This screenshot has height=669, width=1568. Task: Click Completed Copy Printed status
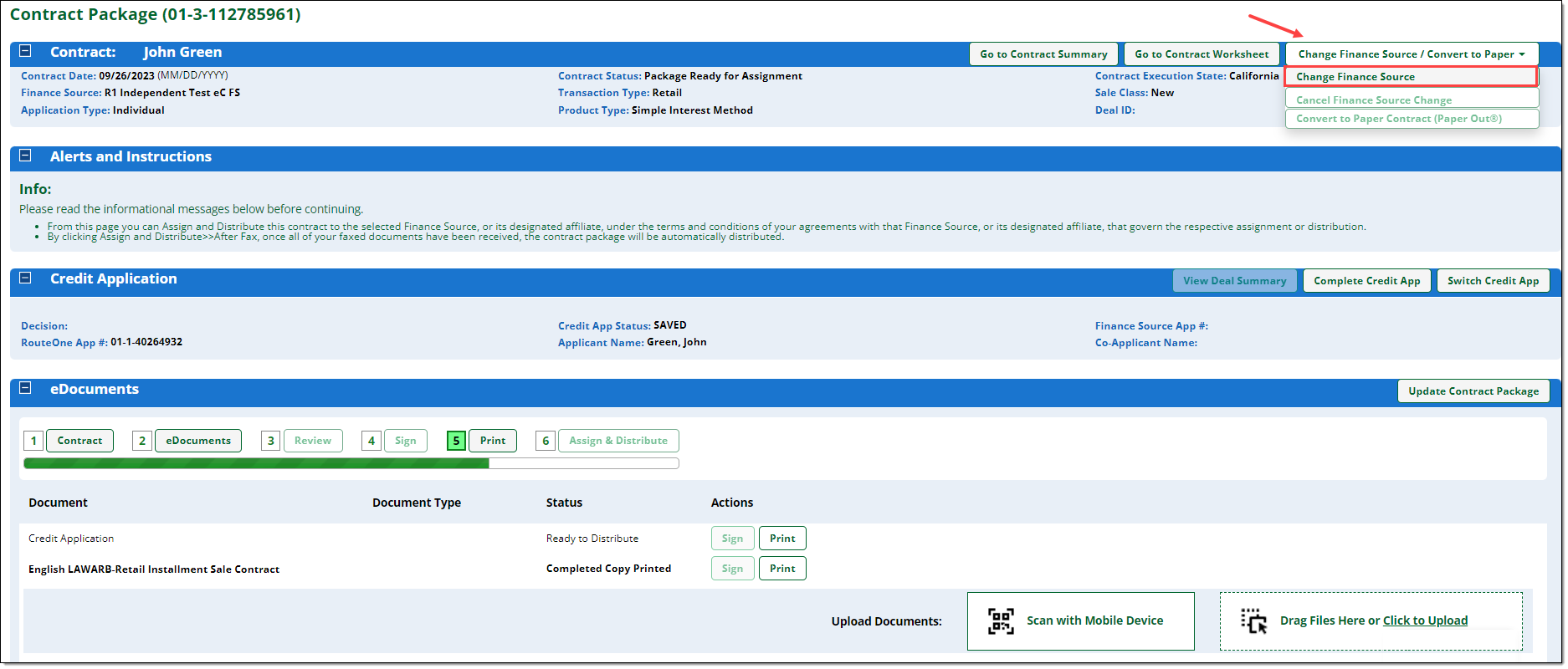(608, 569)
